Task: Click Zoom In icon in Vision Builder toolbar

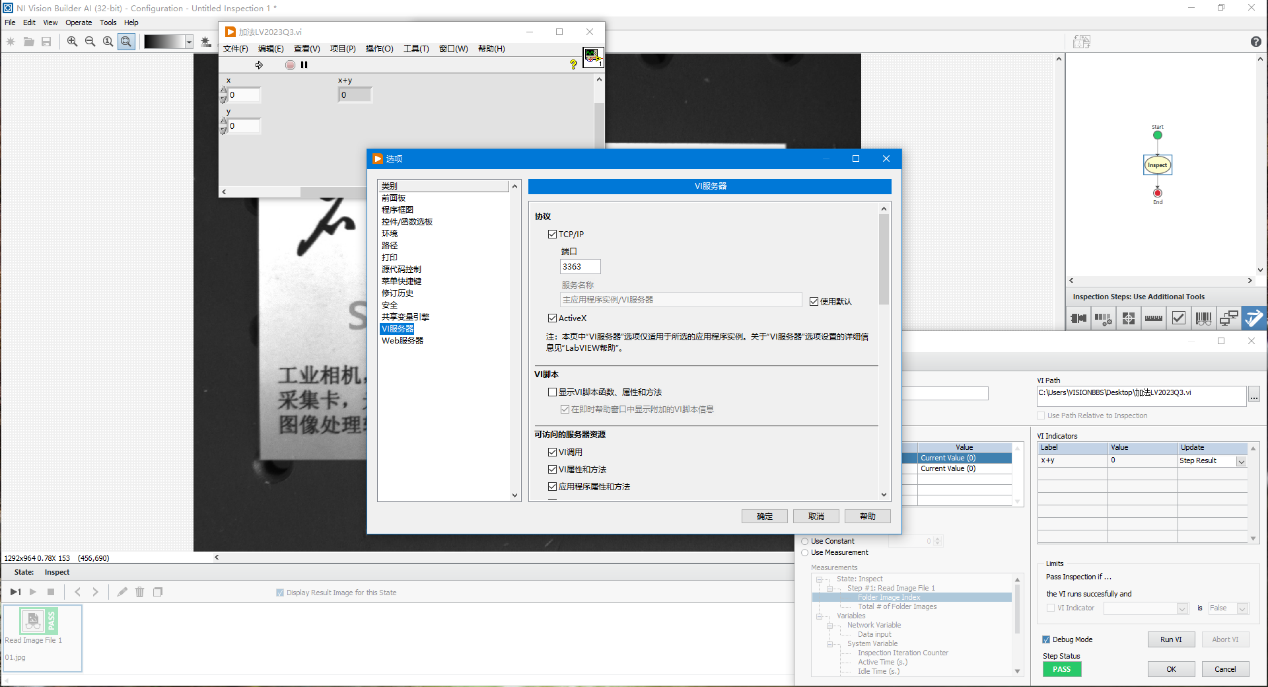Action: click(72, 41)
